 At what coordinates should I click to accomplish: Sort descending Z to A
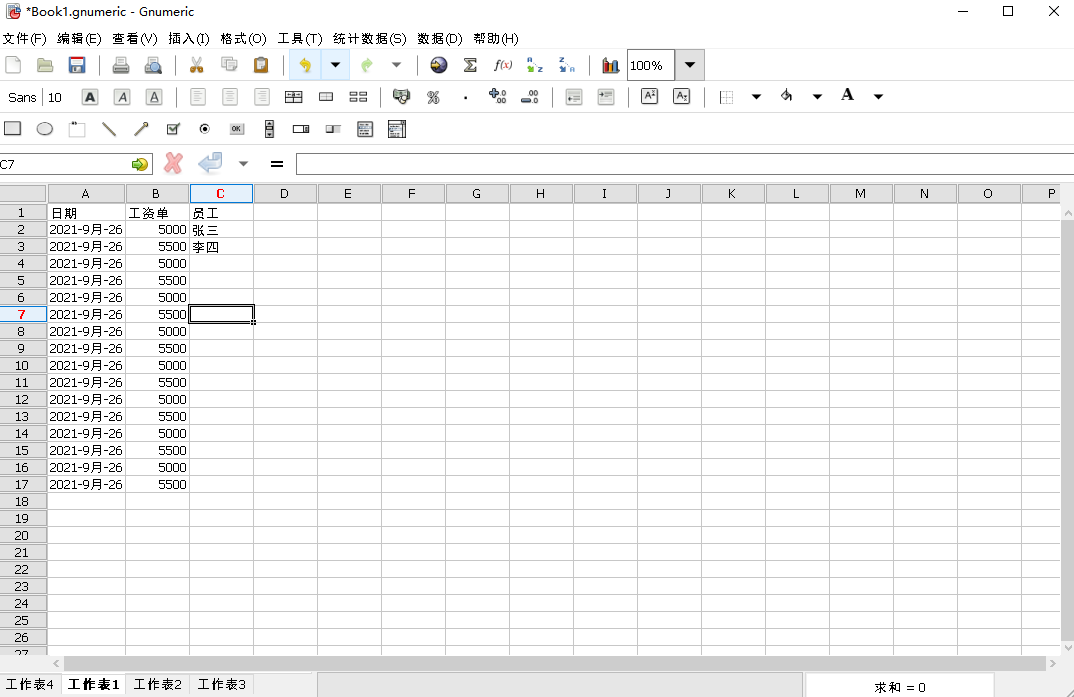pos(566,65)
